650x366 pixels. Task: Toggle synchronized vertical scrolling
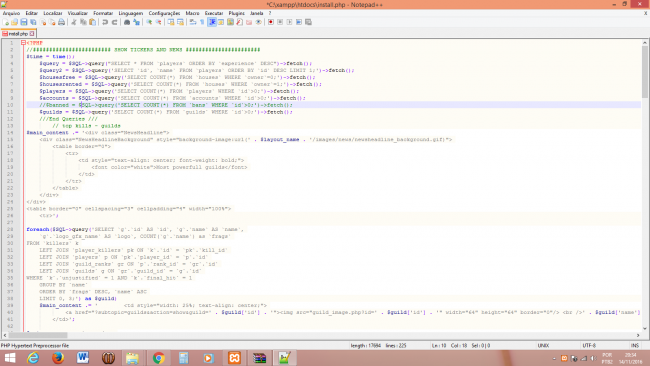tap(171, 22)
